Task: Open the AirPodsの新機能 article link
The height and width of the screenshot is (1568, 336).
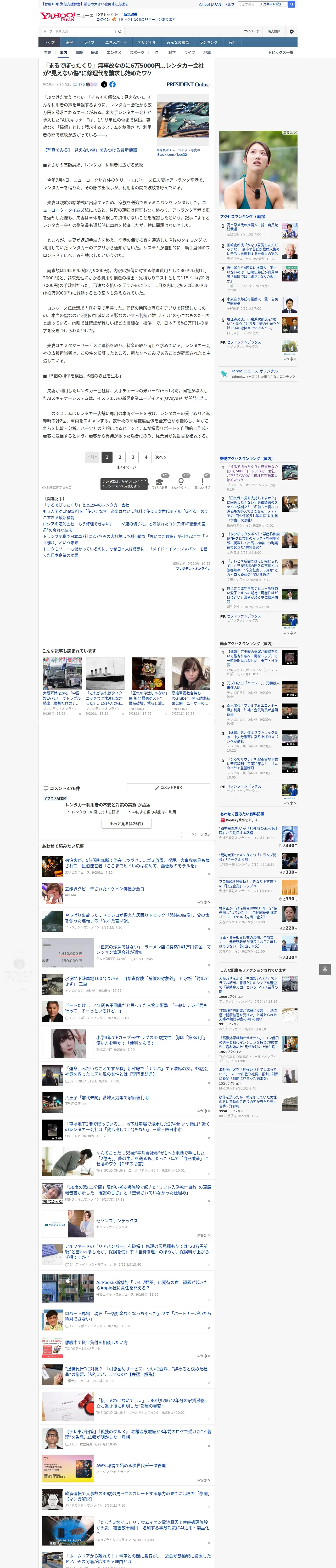Action: pyautogui.click(x=152, y=1285)
